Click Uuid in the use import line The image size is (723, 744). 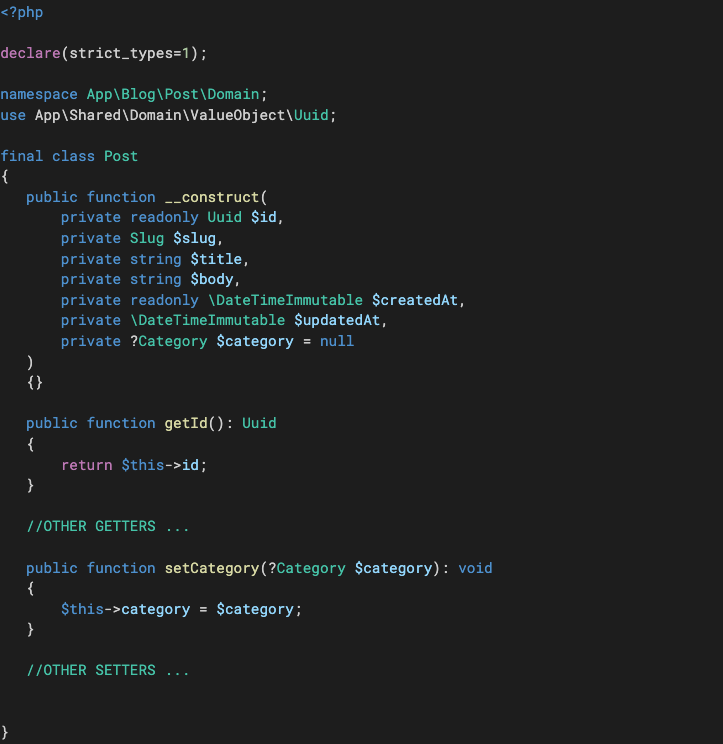coord(316,115)
